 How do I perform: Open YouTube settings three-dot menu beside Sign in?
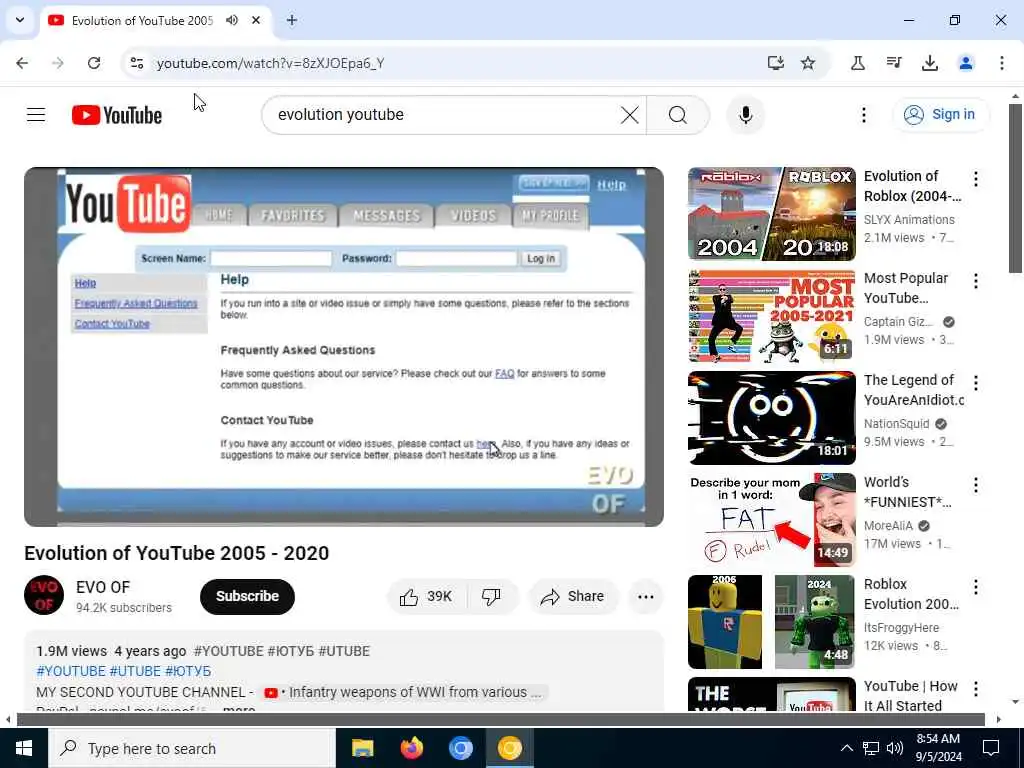[863, 115]
